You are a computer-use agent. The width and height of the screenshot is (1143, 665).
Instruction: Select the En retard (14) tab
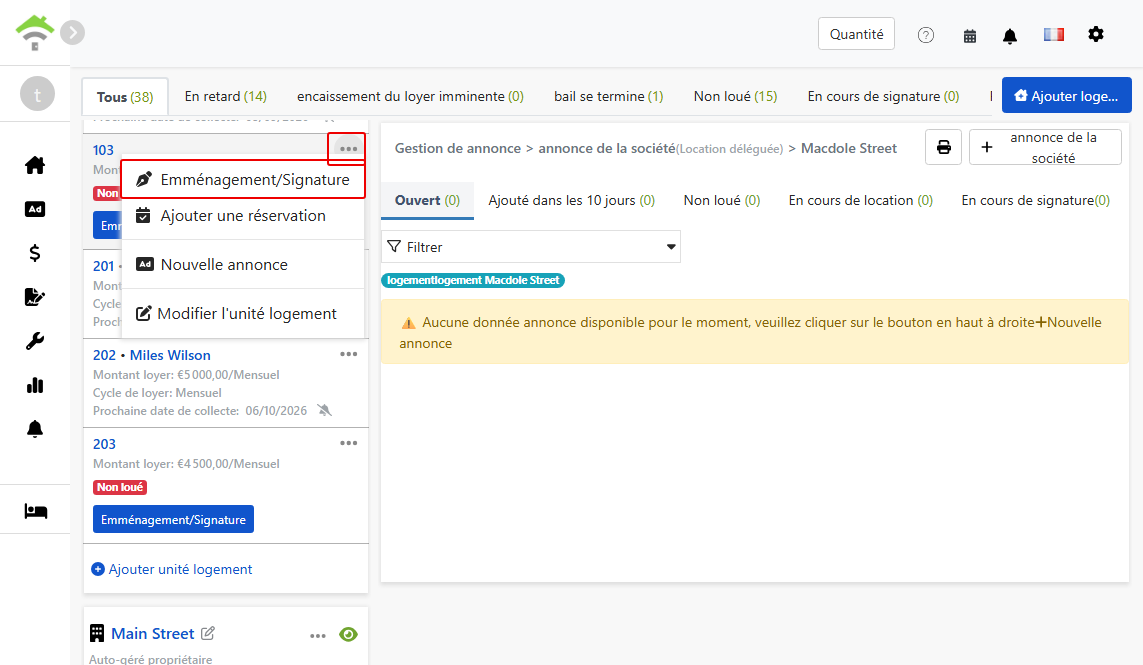pyautogui.click(x=225, y=96)
